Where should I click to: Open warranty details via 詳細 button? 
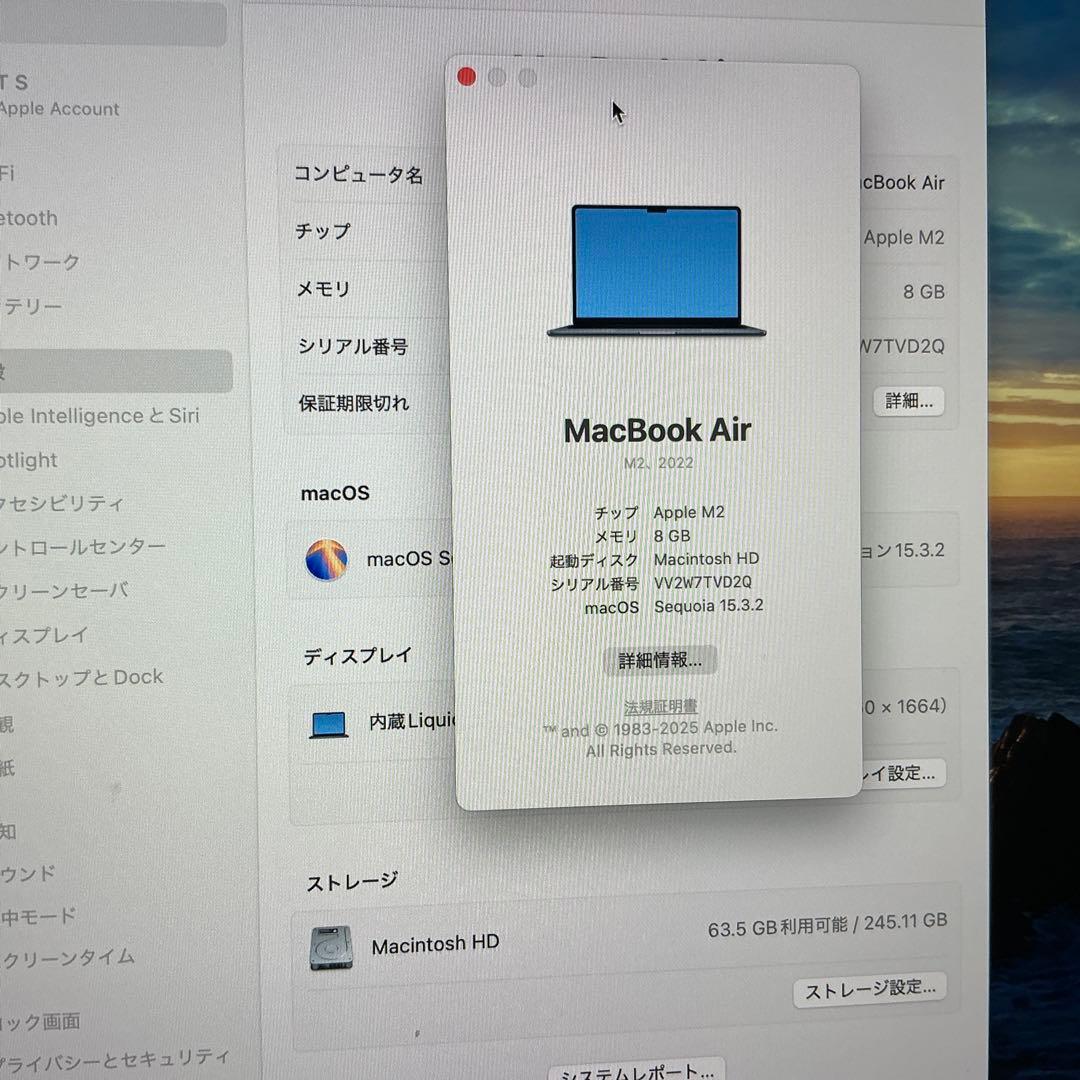(908, 401)
